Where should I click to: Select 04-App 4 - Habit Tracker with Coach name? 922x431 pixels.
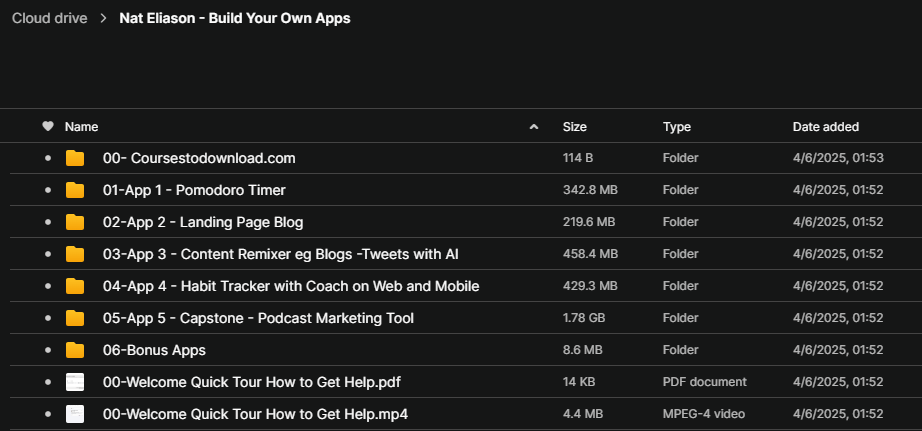pyautogui.click(x=291, y=286)
